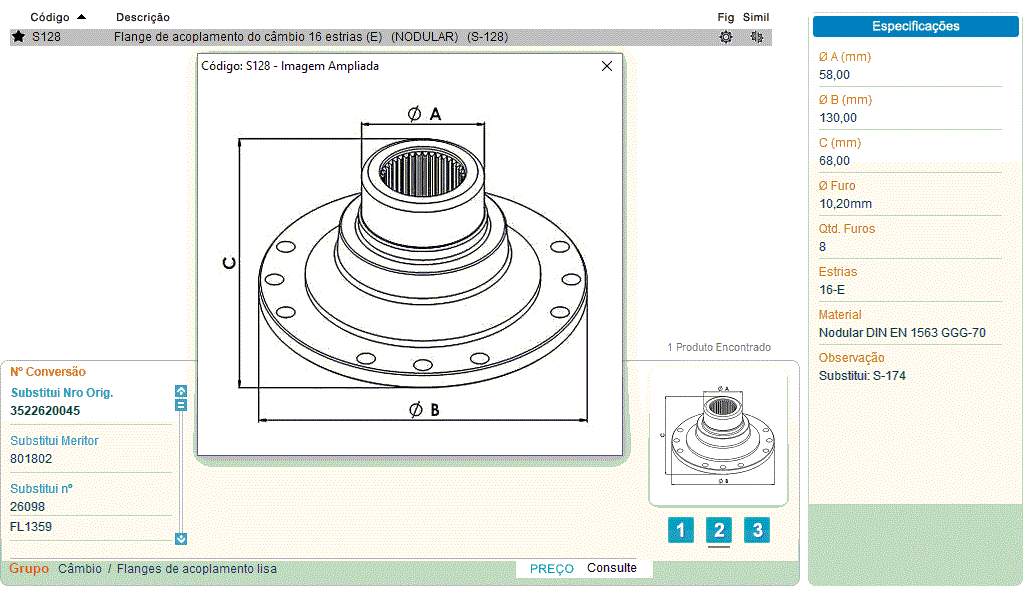Screen dimensions: 1031x591
Task: Click Consulte next to PREÇO
Action: click(x=612, y=568)
